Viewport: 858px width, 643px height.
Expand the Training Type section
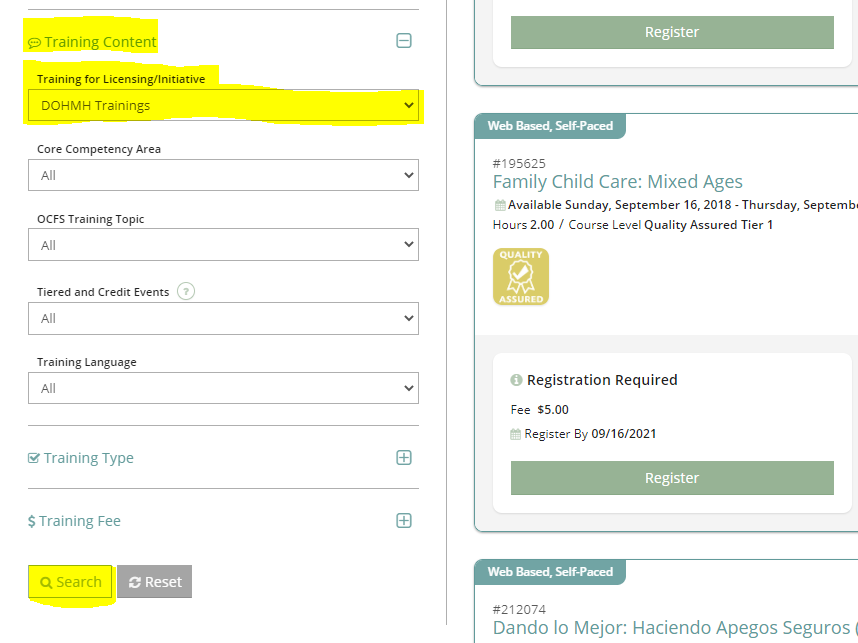(404, 457)
